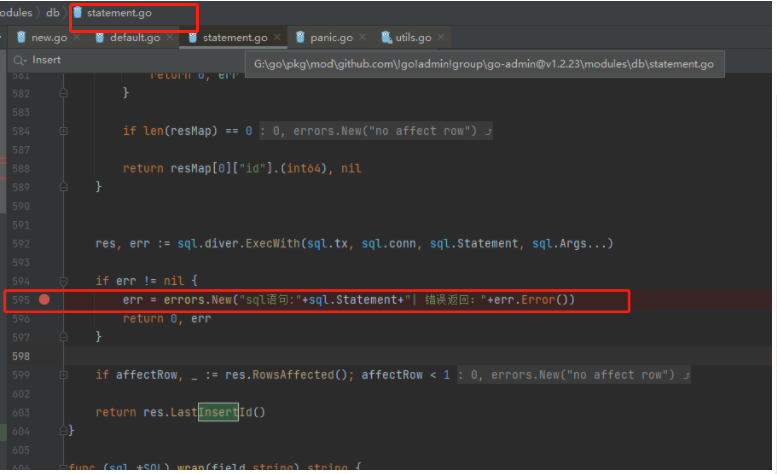Click the file path tooltip text
777x474 pixels.
click(484, 64)
